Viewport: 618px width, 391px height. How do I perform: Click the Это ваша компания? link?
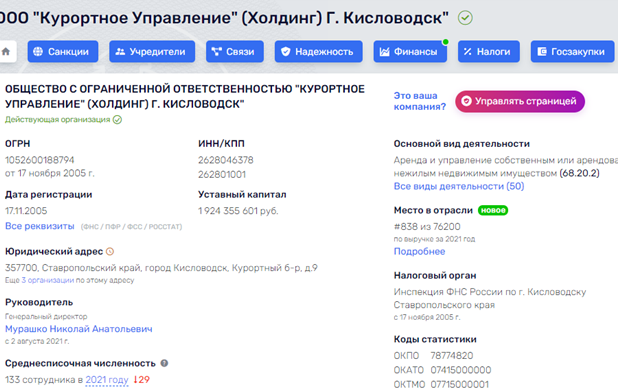[x=420, y=101]
